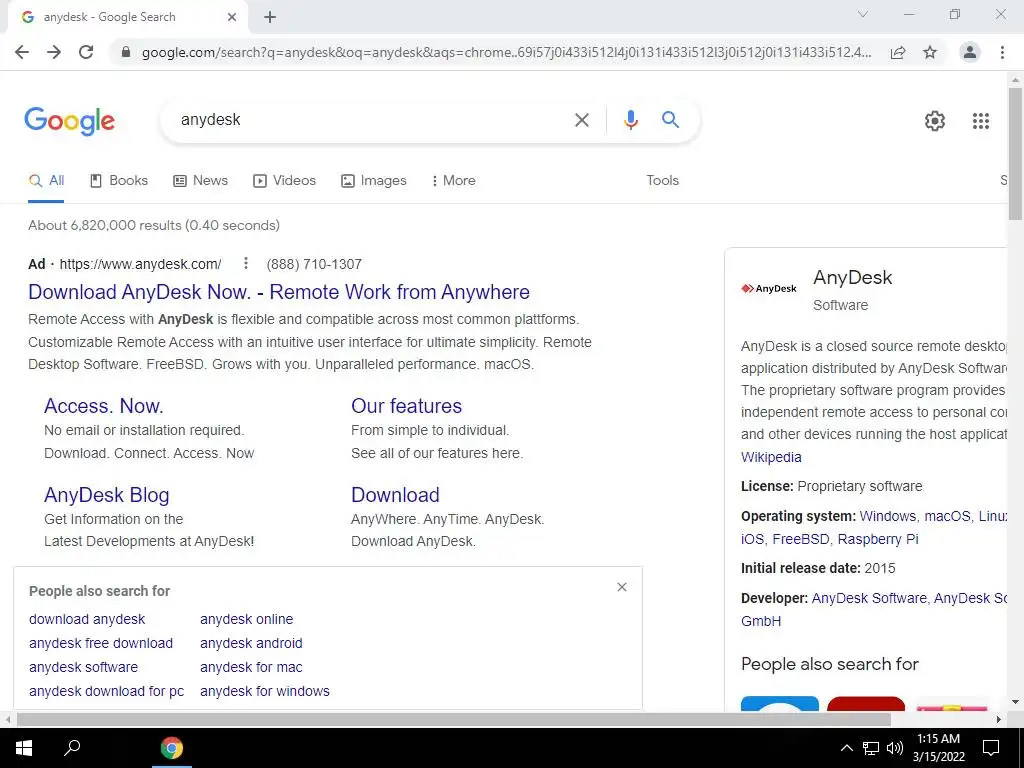1024x768 pixels.
Task: Search for anydesk android suggestion
Action: [251, 643]
